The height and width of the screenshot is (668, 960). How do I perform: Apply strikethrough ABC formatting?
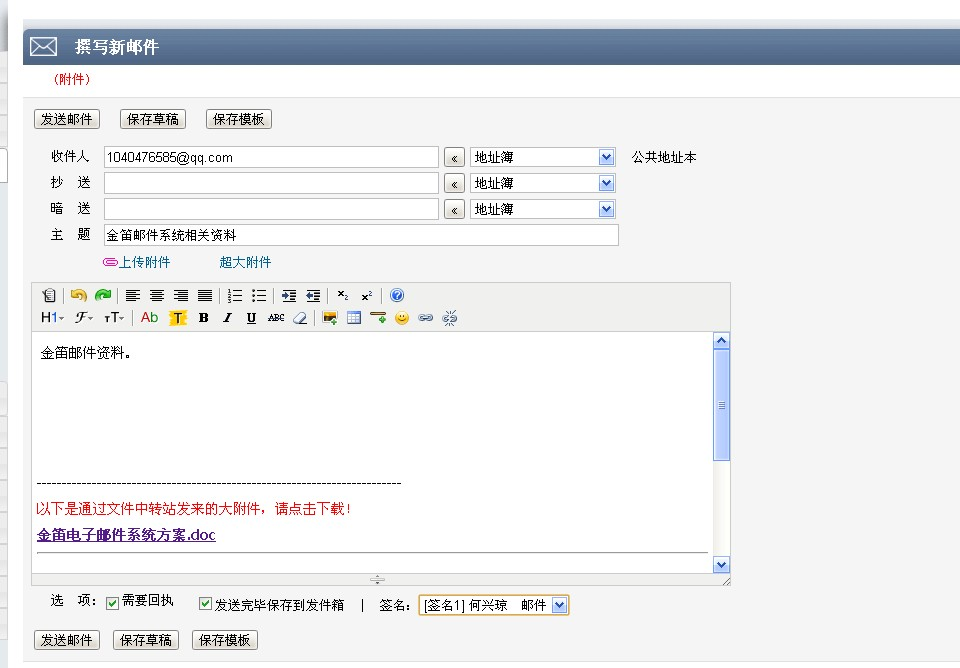point(276,318)
